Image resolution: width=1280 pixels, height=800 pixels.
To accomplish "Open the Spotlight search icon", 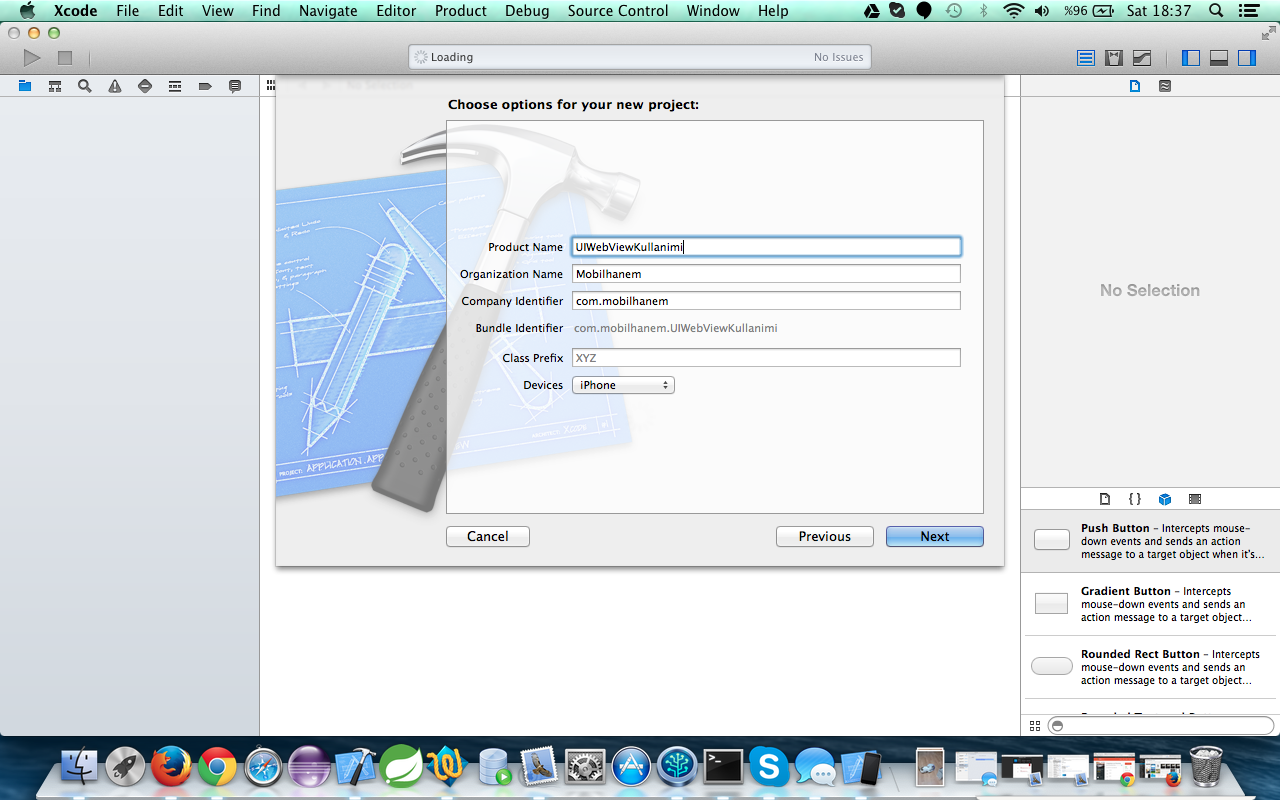I will [x=1216, y=11].
